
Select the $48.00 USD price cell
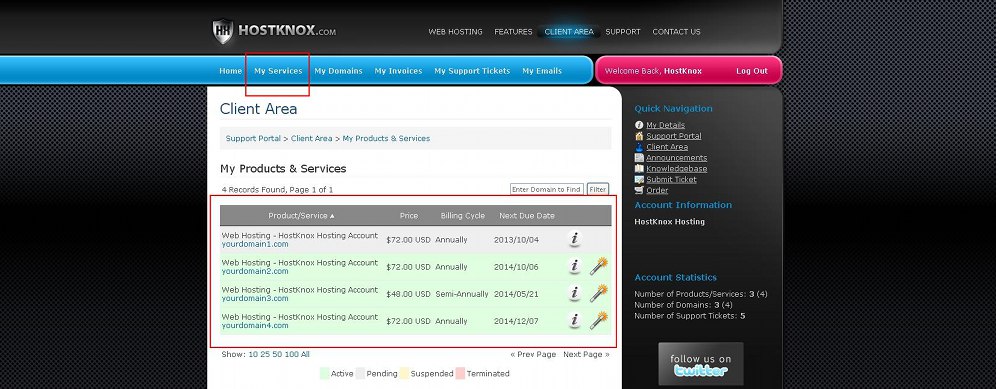tap(408, 294)
